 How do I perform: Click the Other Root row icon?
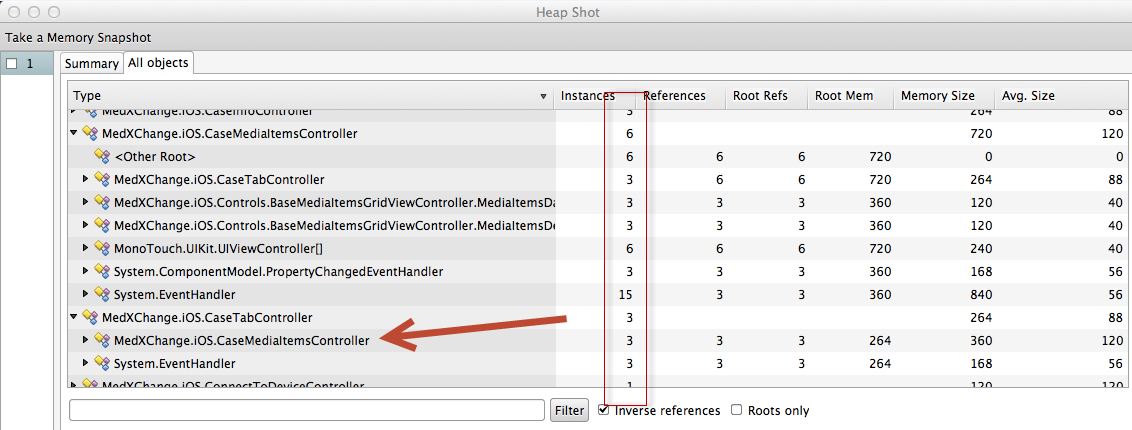click(100, 156)
